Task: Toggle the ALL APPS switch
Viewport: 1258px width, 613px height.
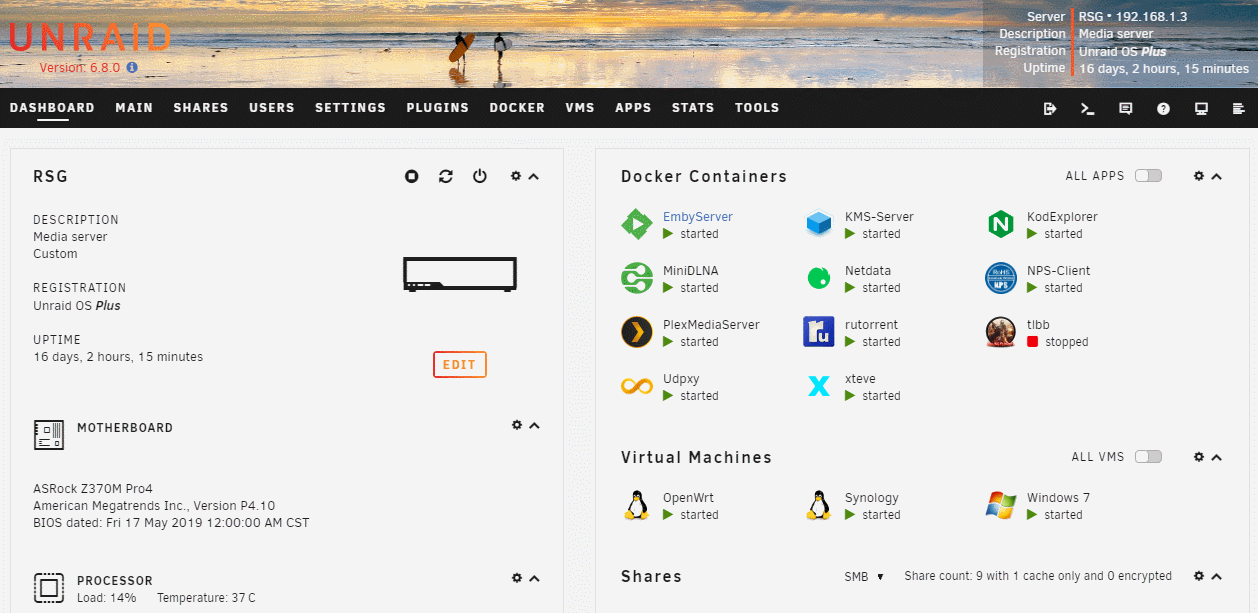Action: [x=1148, y=176]
